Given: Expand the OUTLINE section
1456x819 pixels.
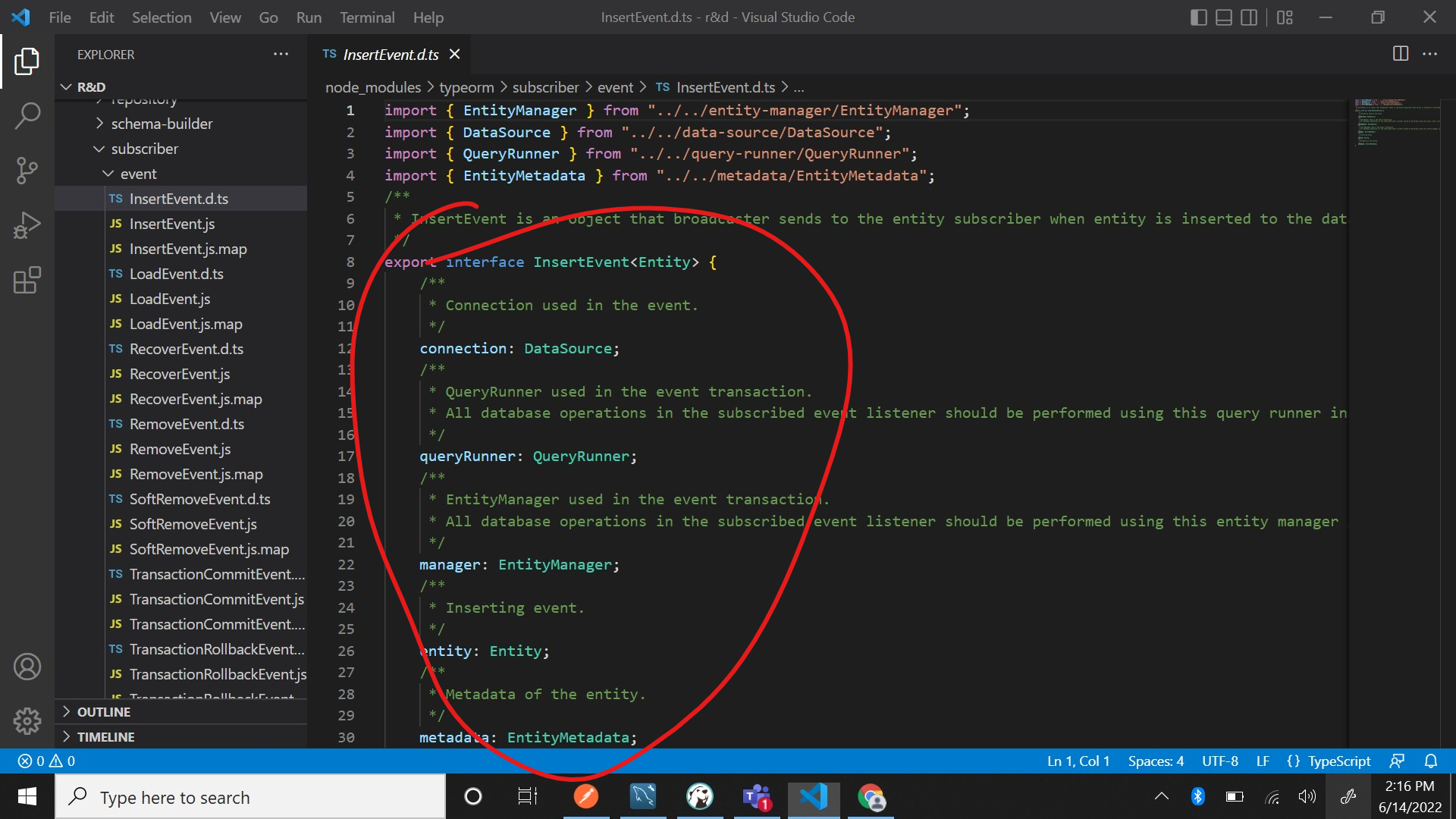Looking at the screenshot, I should (104, 712).
